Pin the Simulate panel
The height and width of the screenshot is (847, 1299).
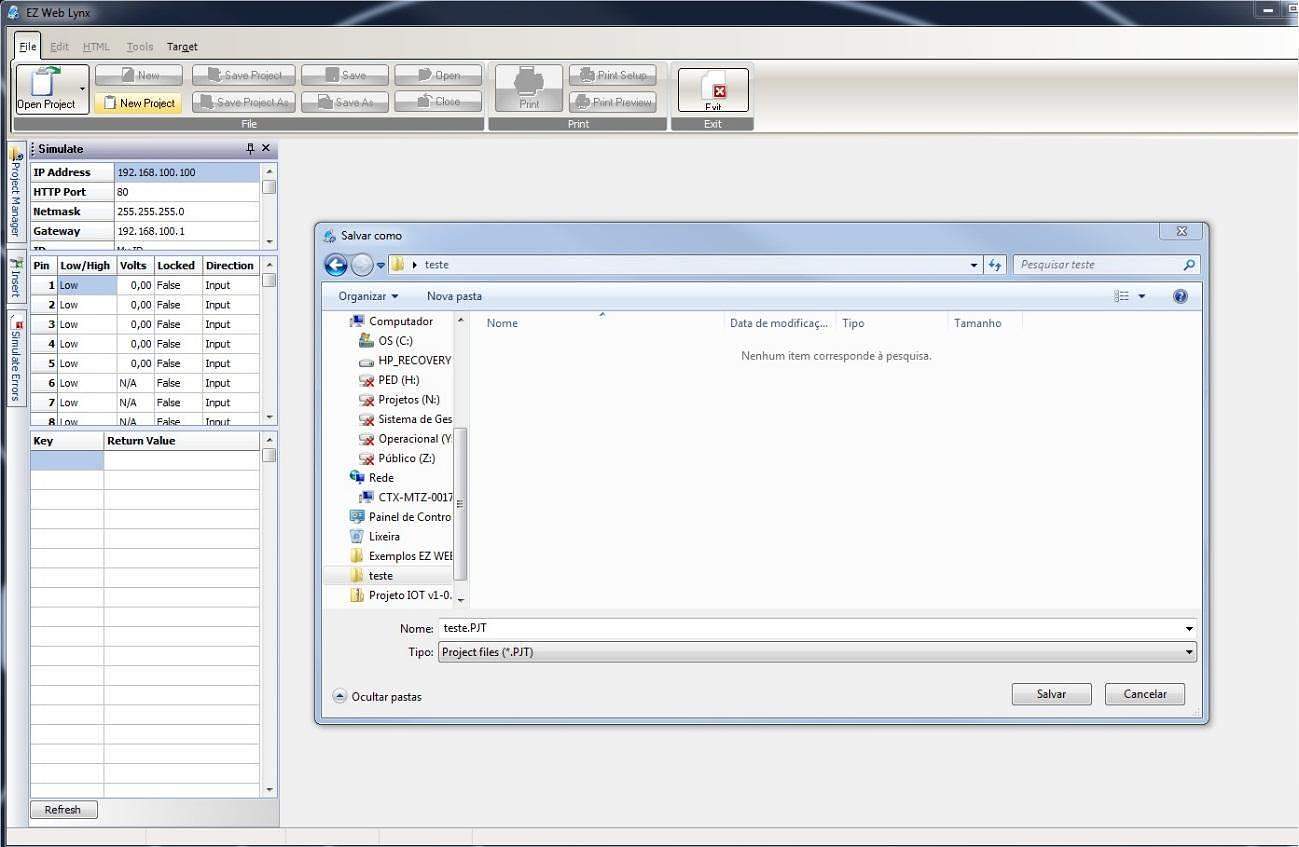click(250, 149)
